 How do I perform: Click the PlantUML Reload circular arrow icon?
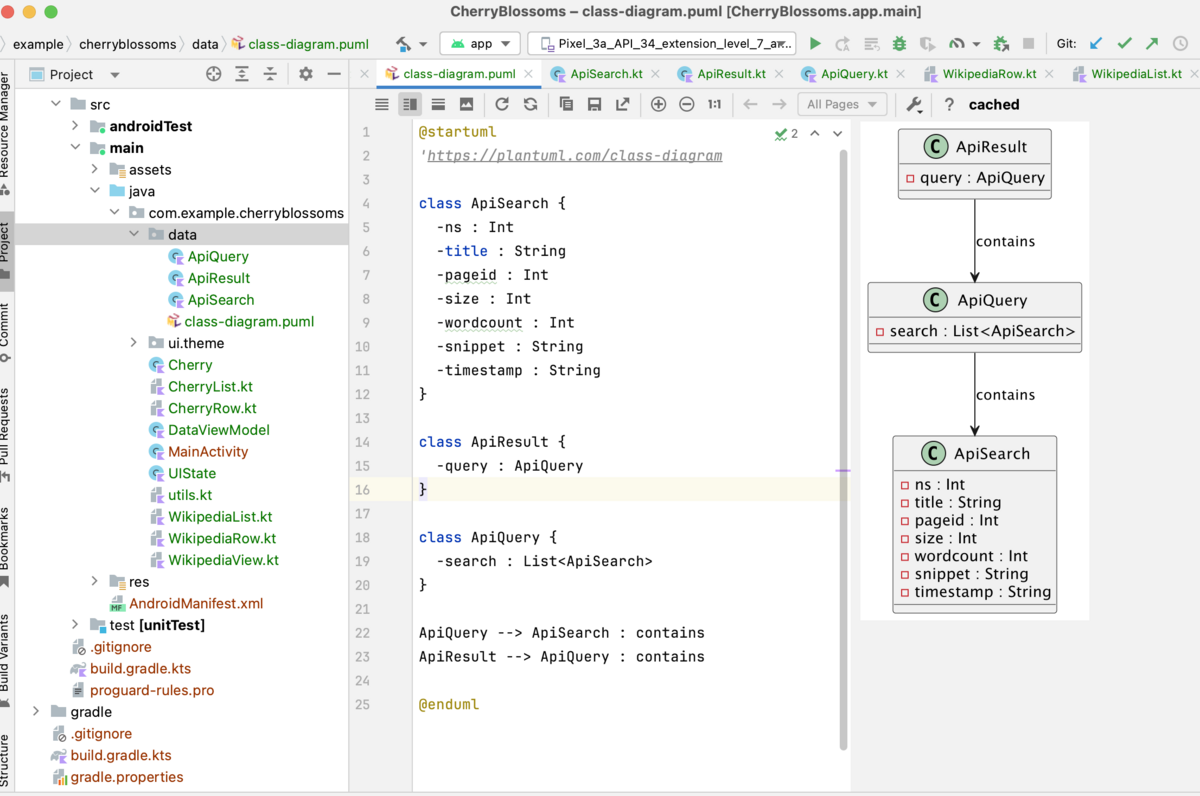point(502,104)
